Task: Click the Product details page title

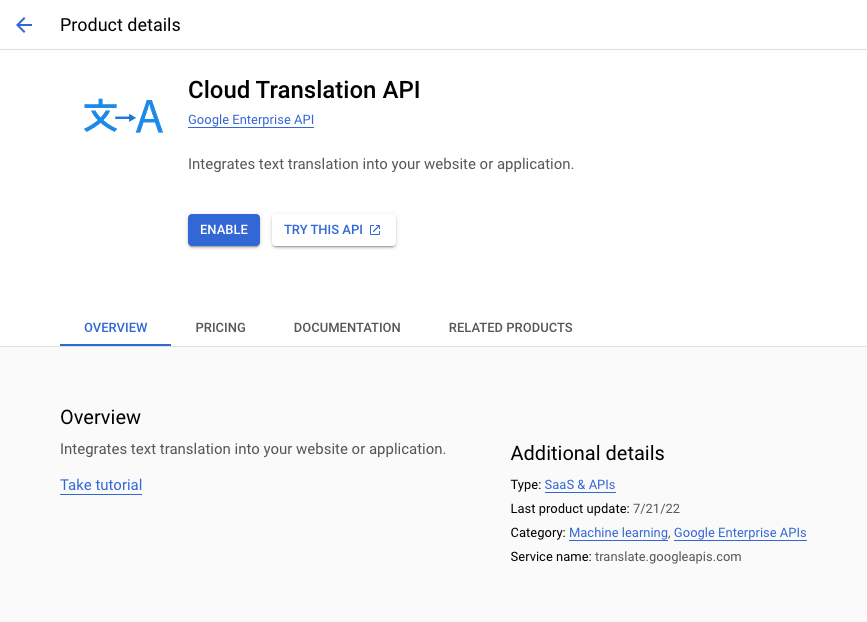Action: [120, 25]
